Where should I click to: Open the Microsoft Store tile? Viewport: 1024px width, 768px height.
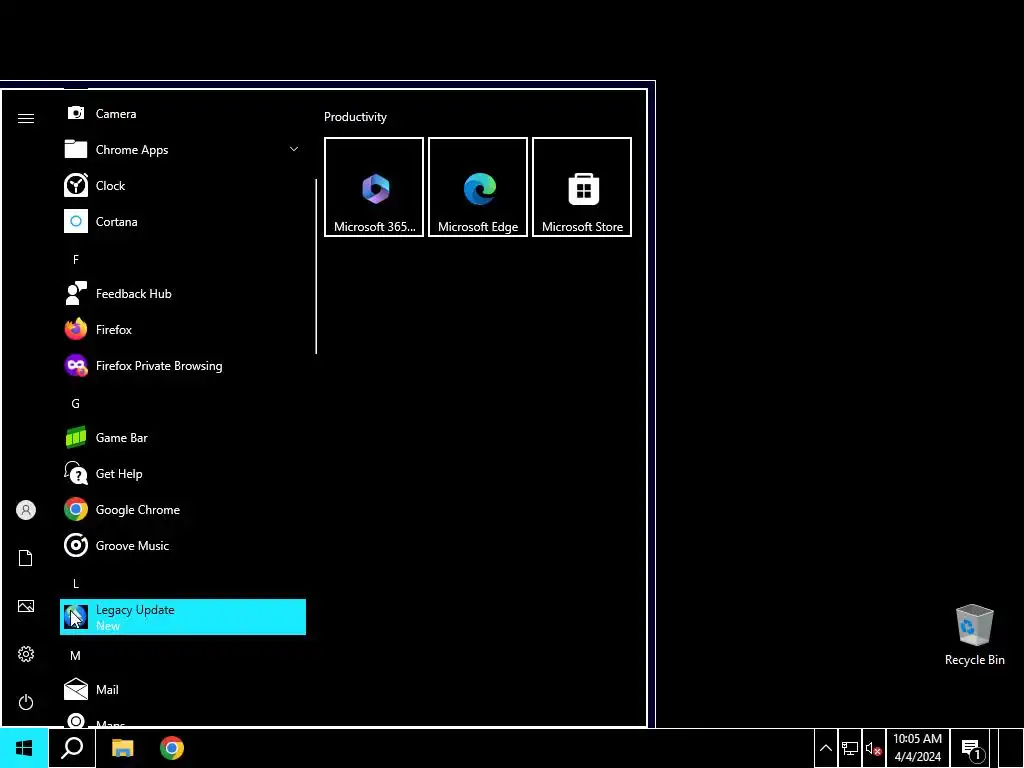[582, 187]
